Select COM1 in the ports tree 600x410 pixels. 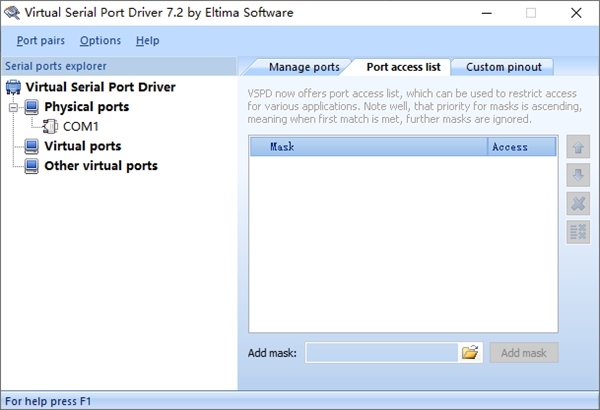(81, 127)
